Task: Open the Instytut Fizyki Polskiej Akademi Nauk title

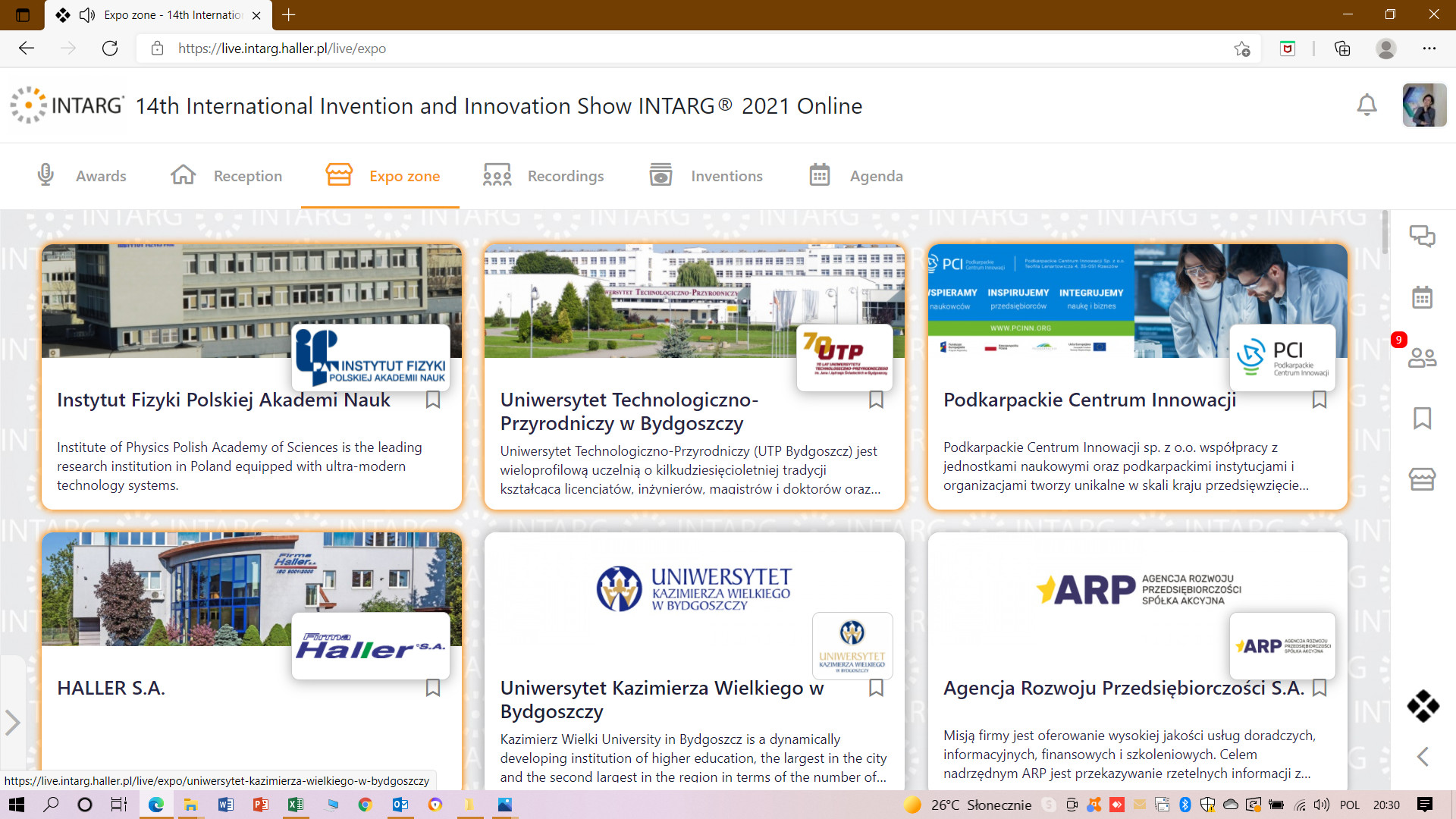Action: (224, 400)
